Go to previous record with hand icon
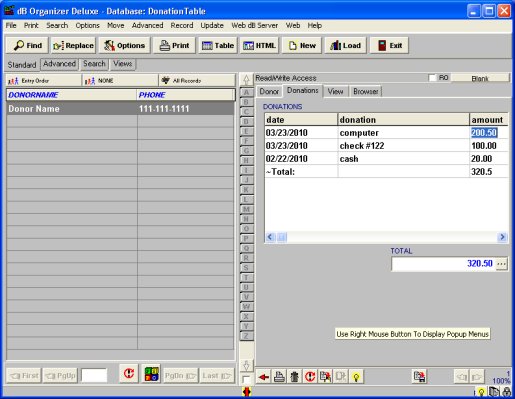The width and height of the screenshot is (515, 399). pyautogui.click(x=462, y=377)
